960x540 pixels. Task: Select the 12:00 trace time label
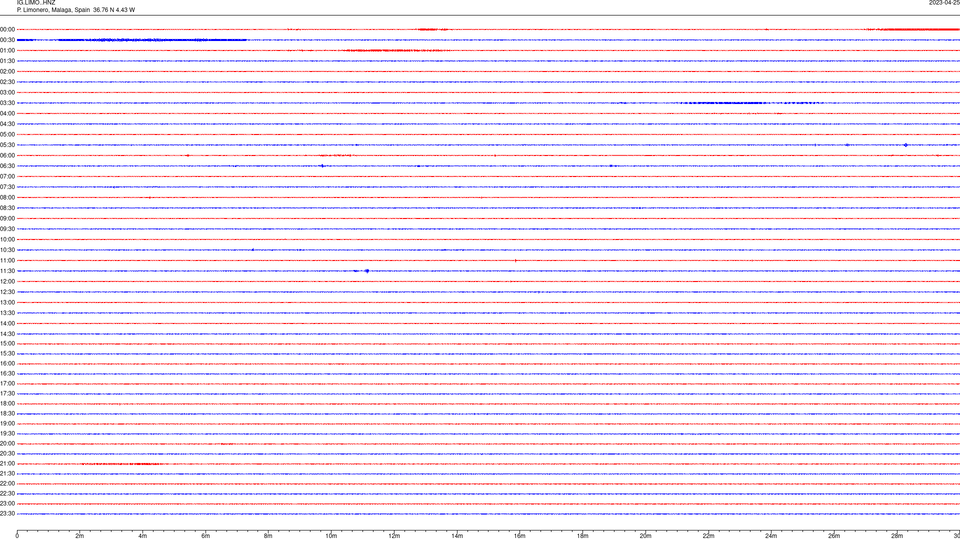7,282
